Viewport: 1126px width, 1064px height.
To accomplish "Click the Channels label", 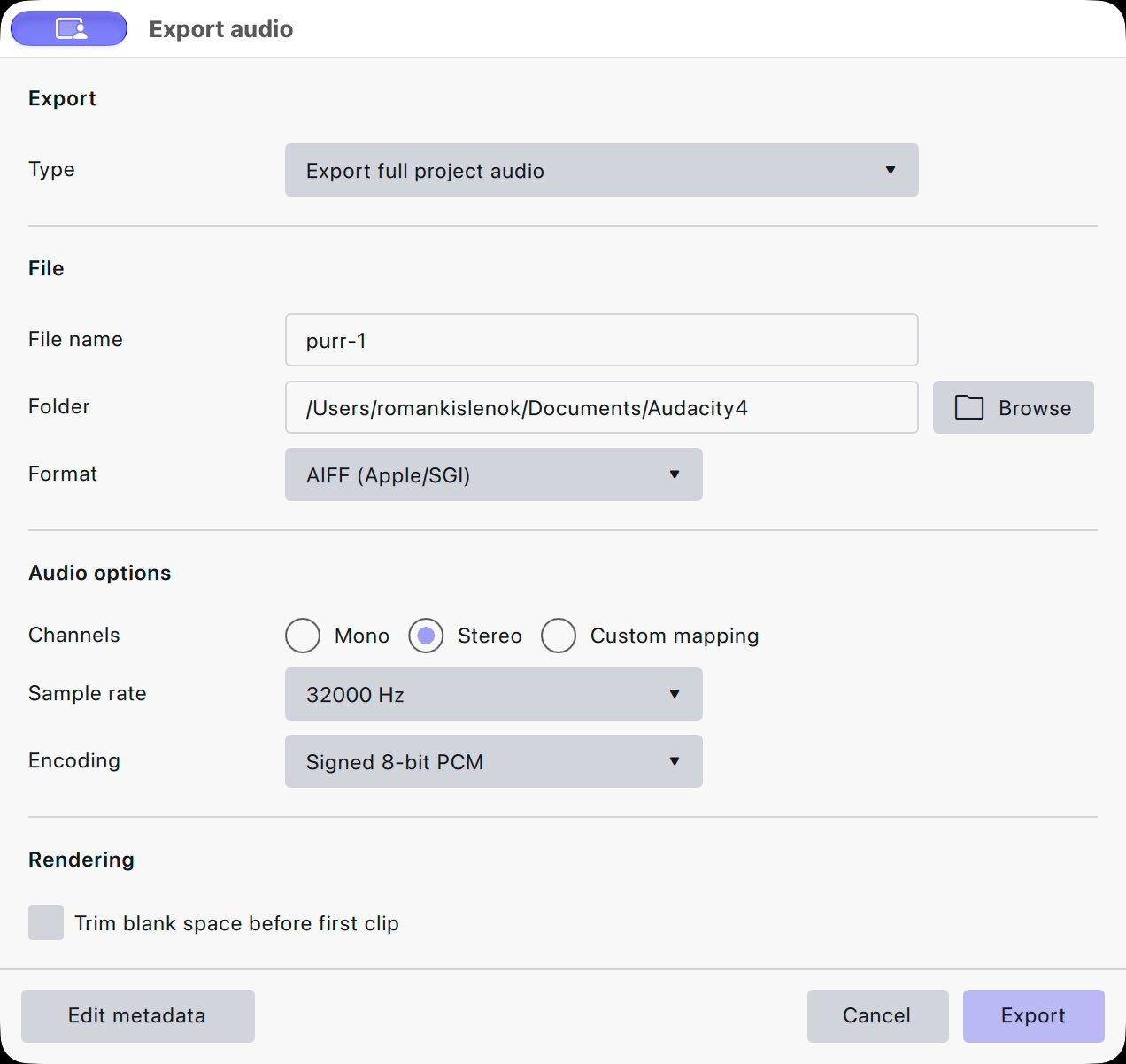I will point(74,635).
